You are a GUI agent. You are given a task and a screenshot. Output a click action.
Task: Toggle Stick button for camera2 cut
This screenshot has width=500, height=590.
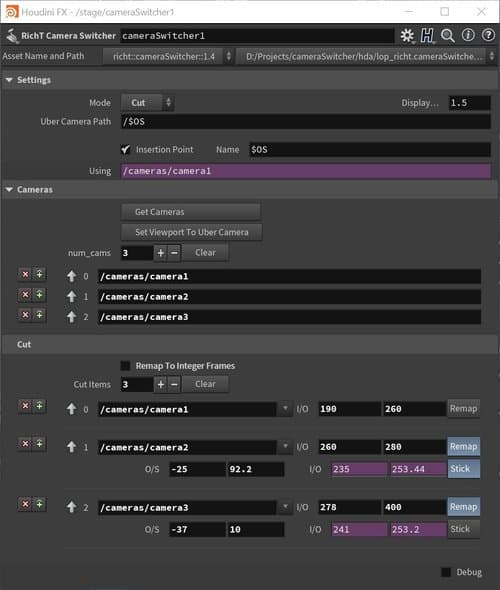click(x=464, y=469)
